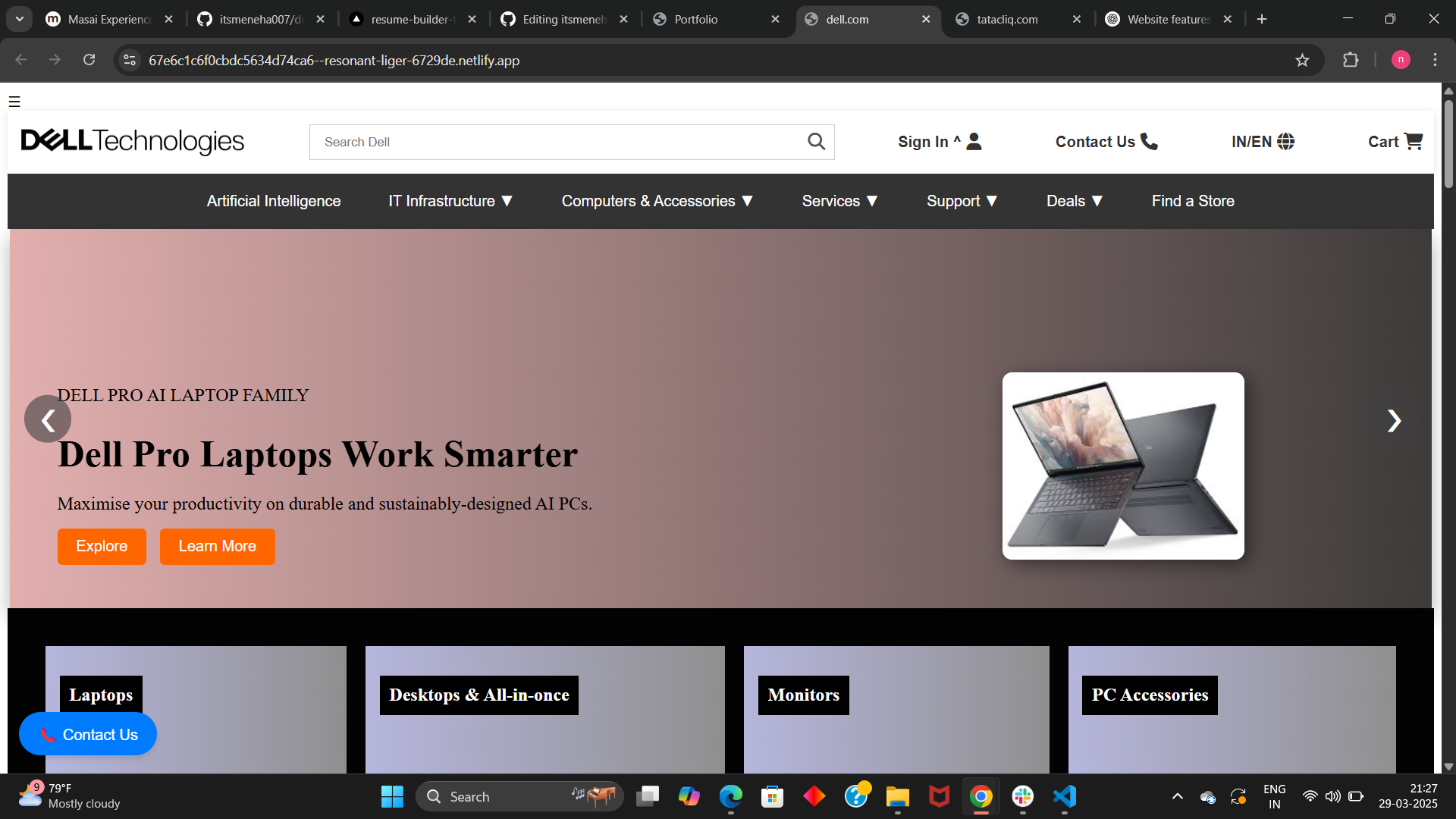Expand the Deals dropdown

pyautogui.click(x=1075, y=201)
